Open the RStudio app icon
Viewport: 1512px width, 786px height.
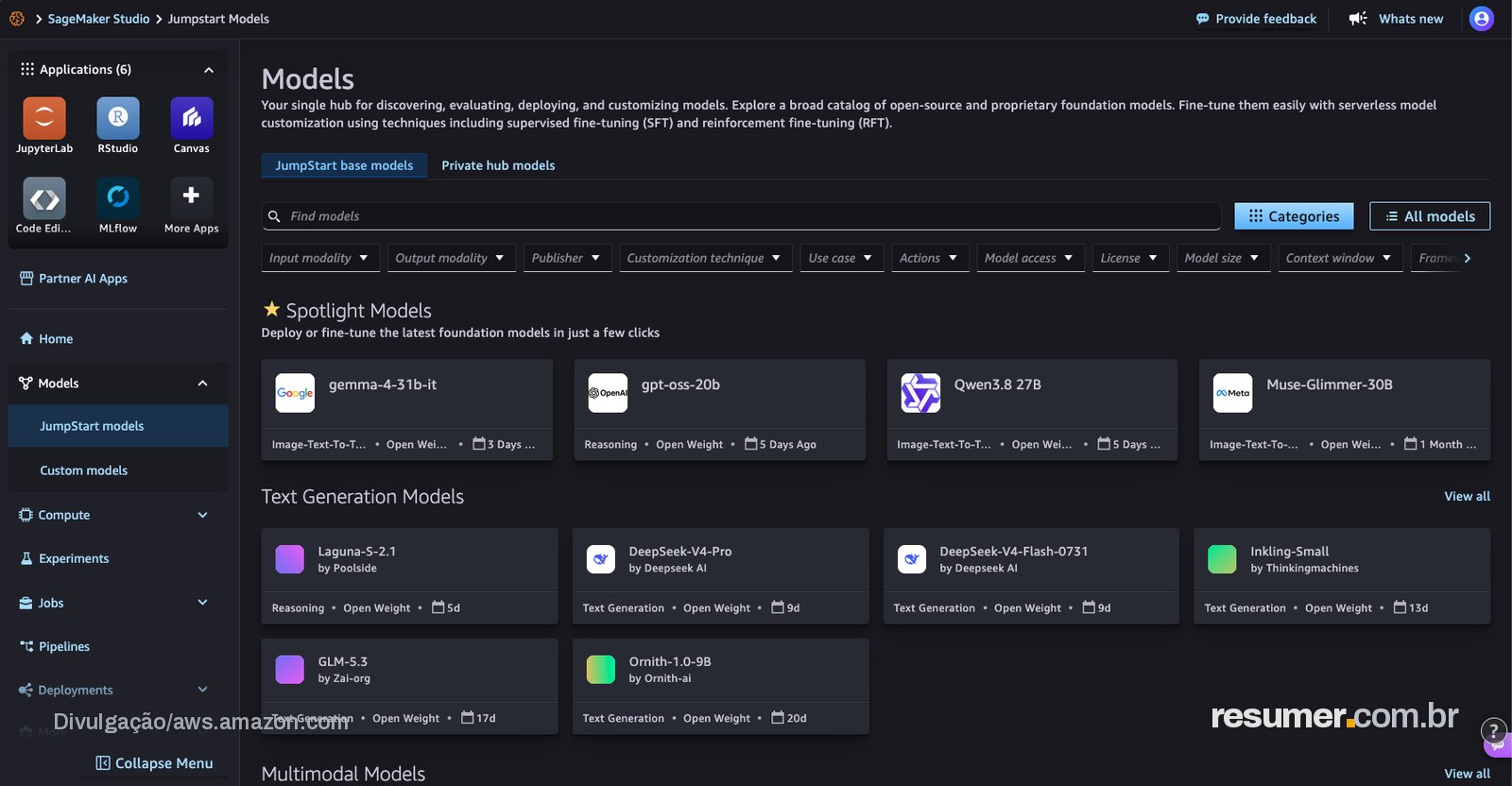coord(118,118)
